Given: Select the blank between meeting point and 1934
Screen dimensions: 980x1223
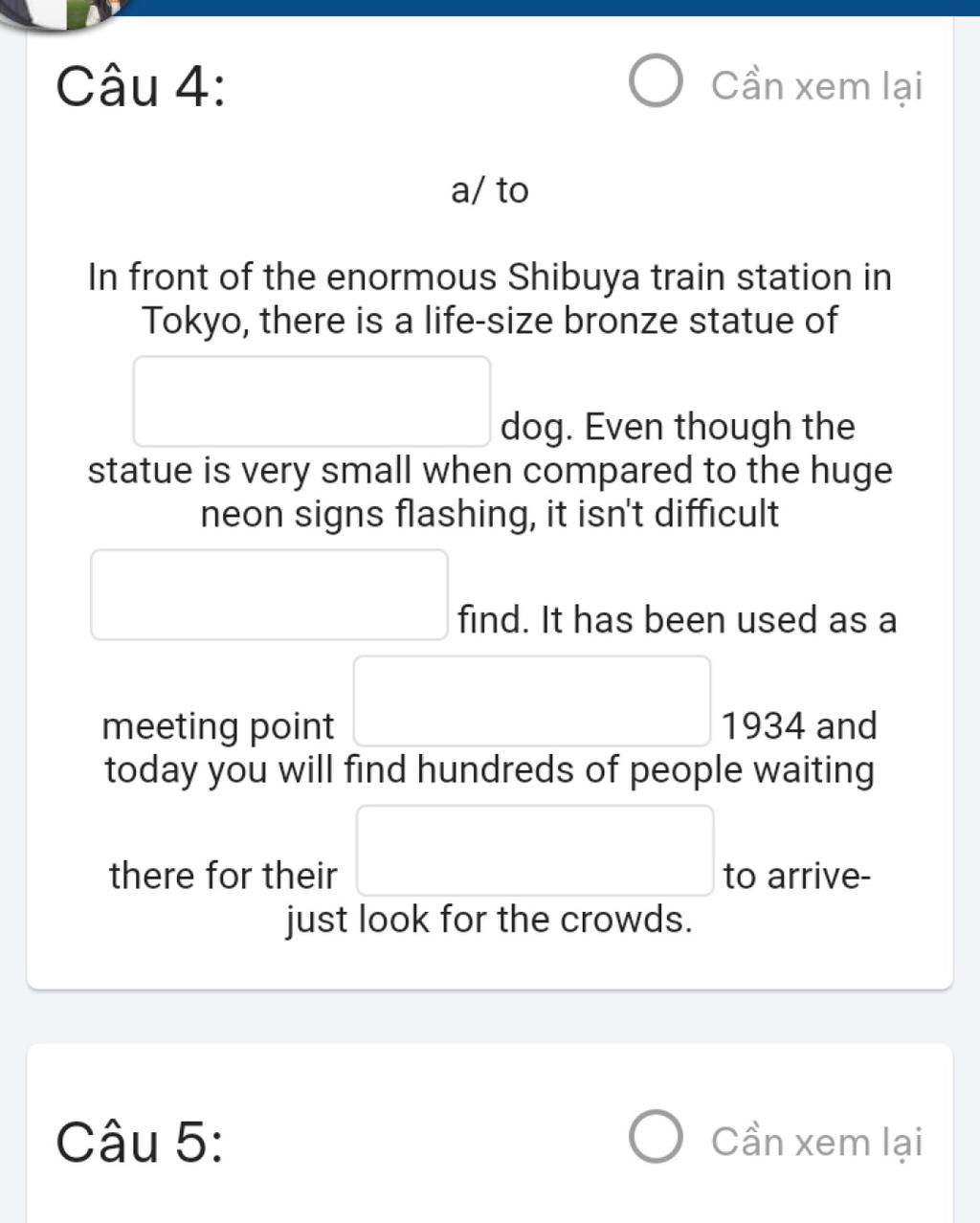Looking at the screenshot, I should click(x=532, y=700).
